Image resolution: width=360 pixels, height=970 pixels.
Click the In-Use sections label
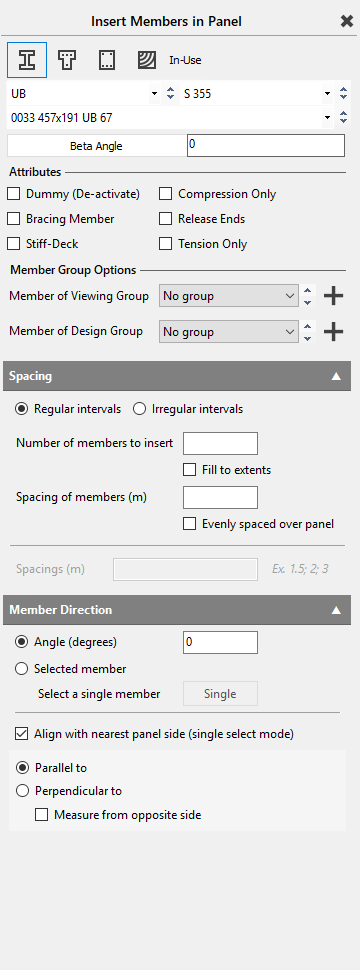186,61
